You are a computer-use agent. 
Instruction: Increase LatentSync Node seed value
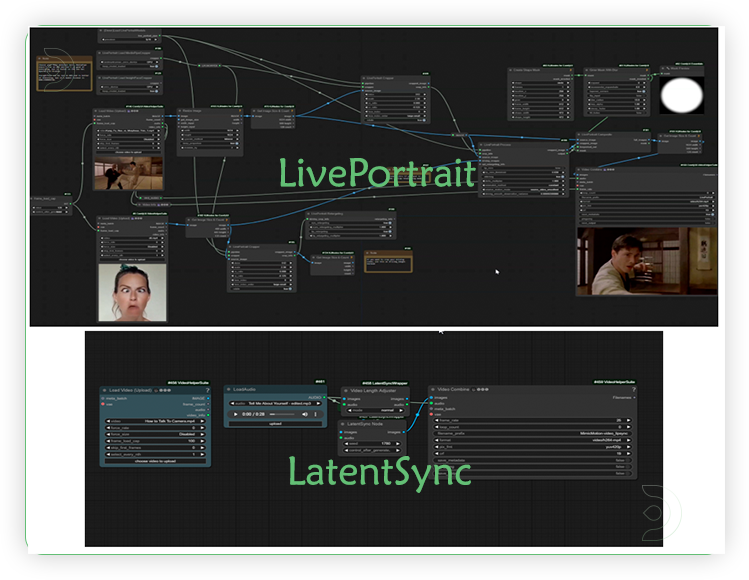coord(397,443)
